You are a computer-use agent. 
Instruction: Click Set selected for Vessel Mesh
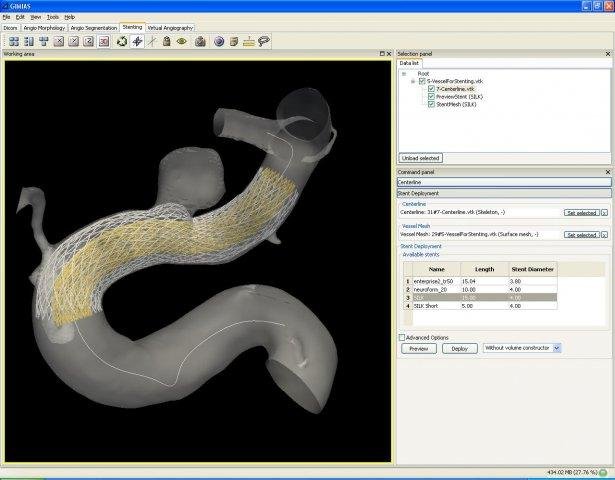pos(582,235)
